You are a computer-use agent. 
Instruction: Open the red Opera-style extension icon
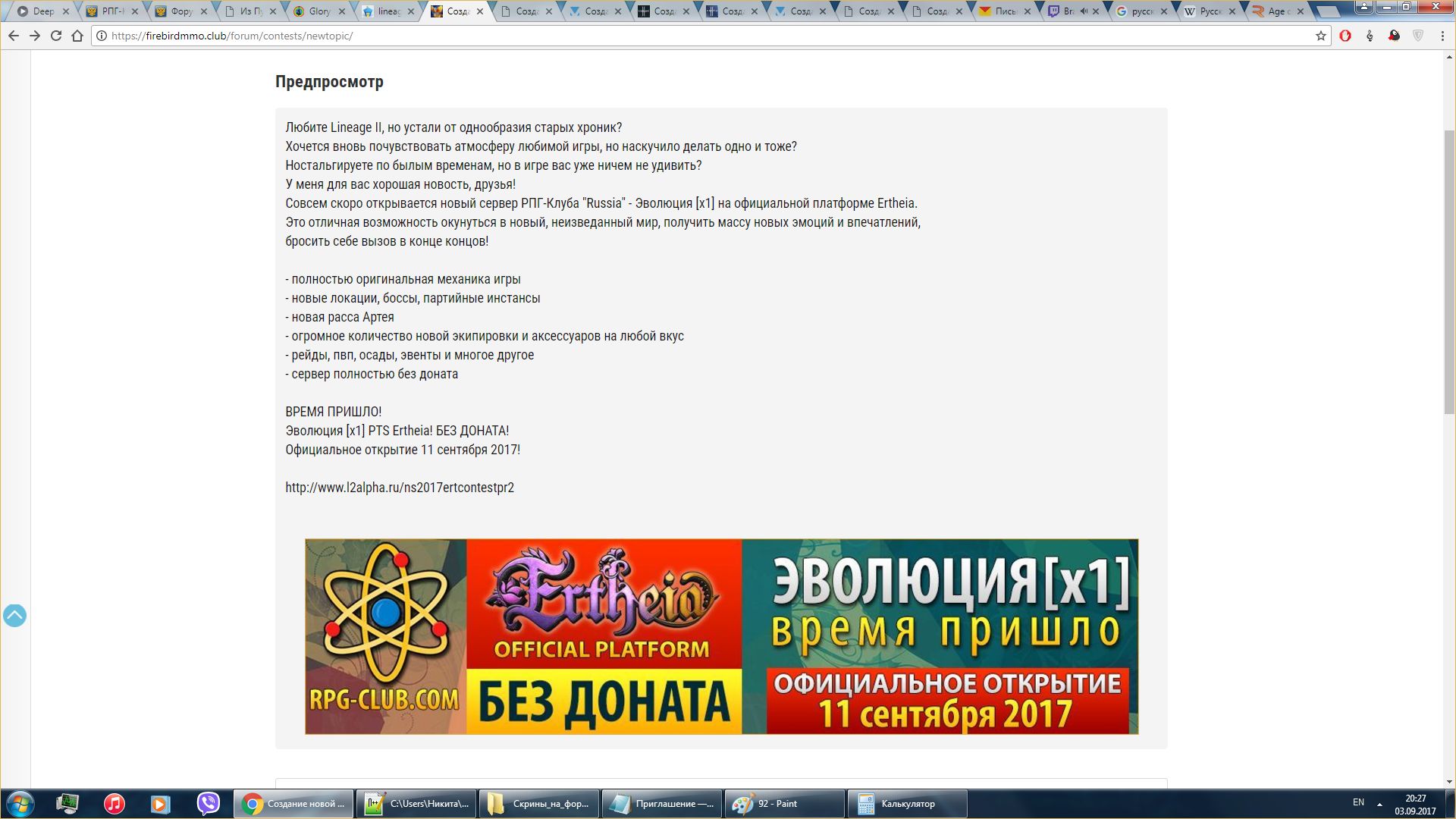click(1345, 36)
